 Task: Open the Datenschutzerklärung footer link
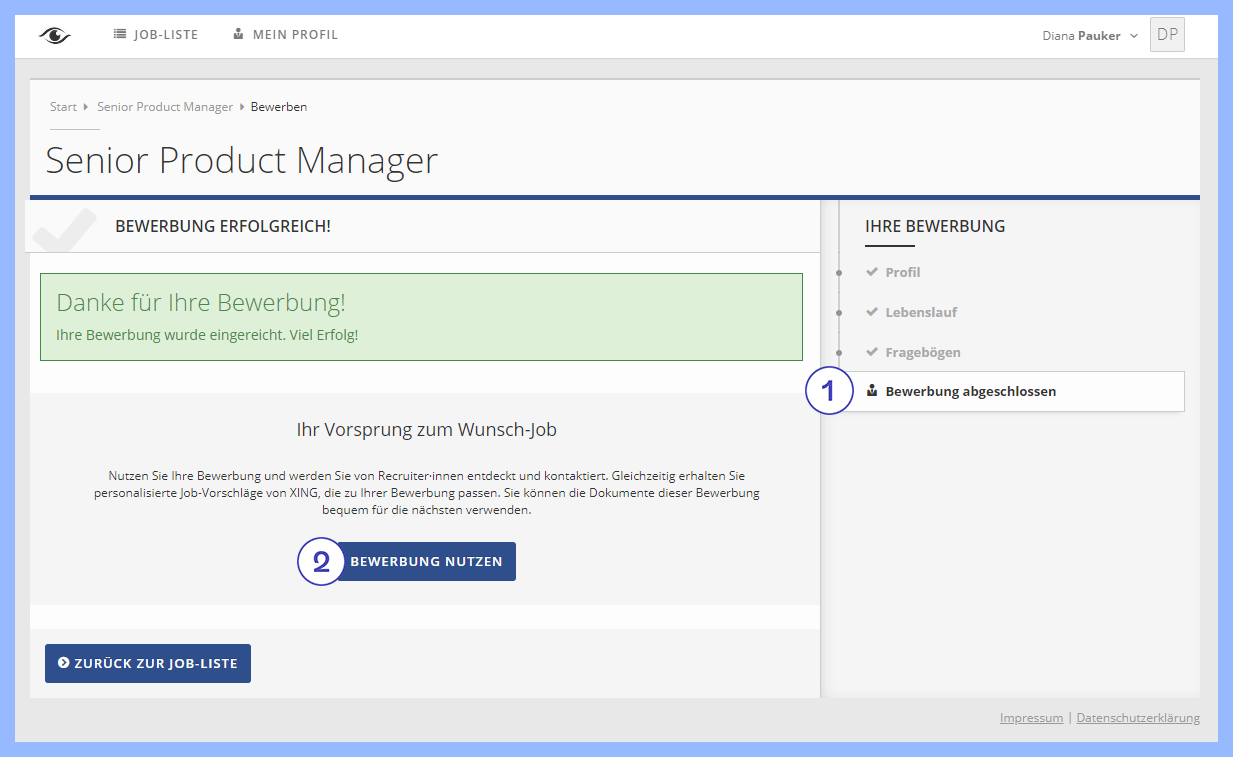[1137, 718]
